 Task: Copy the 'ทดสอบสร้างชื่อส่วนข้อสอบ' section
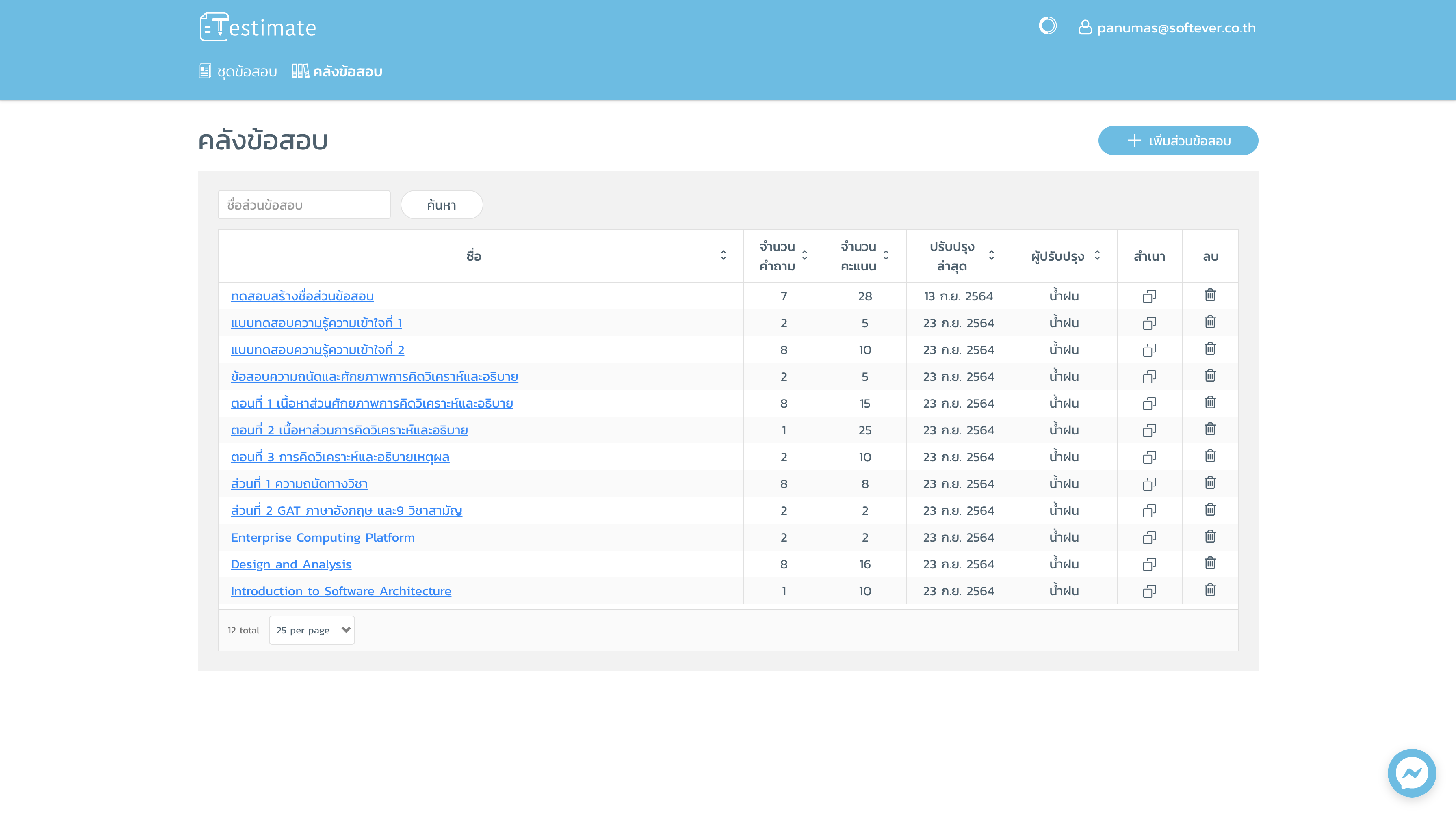[1149, 296]
